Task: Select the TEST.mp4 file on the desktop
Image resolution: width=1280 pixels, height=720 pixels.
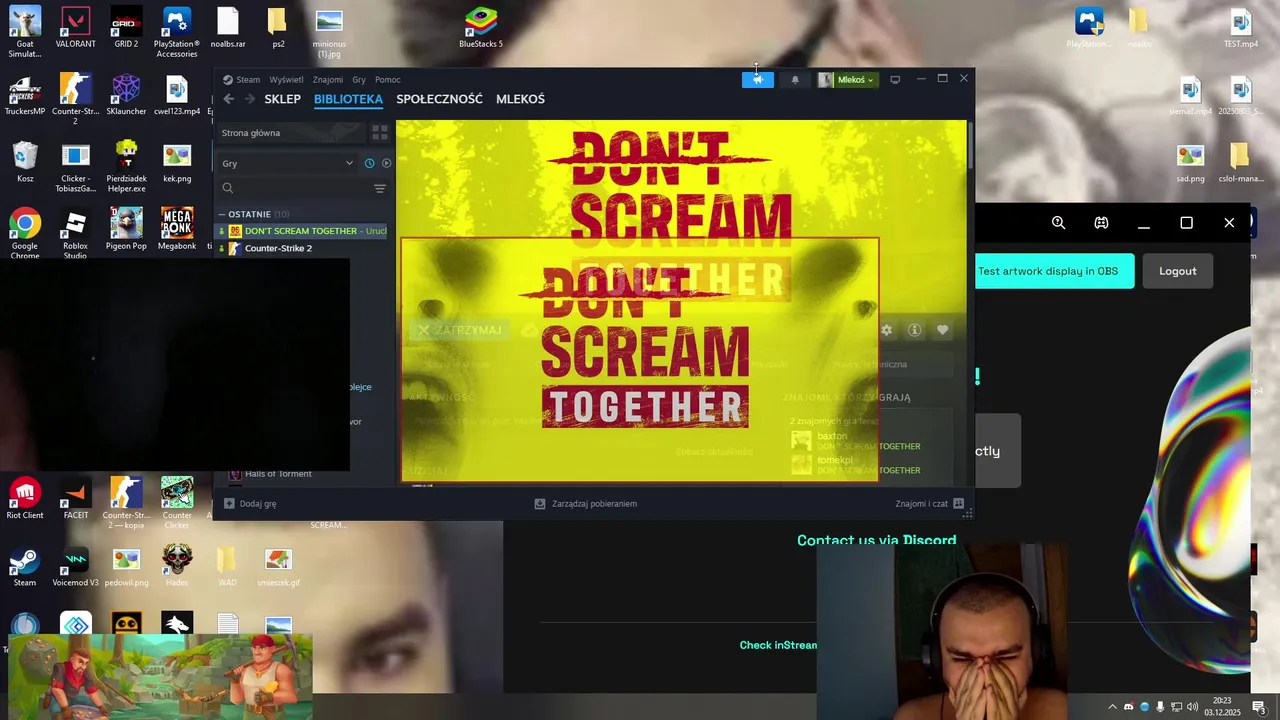Action: (x=1241, y=27)
